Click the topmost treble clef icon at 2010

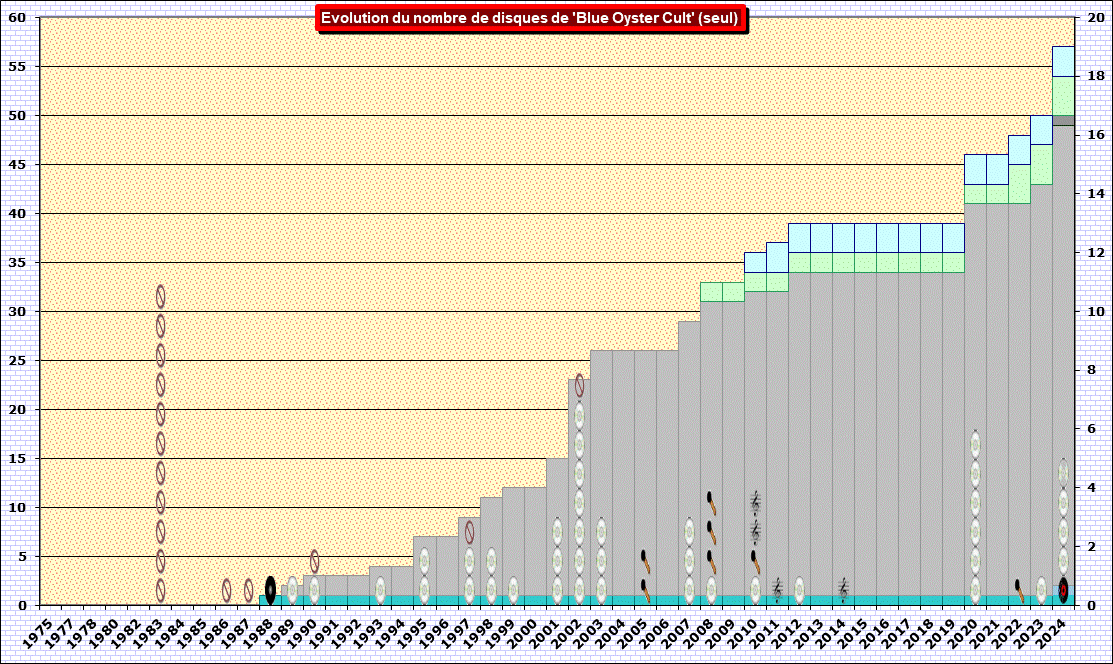point(755,503)
